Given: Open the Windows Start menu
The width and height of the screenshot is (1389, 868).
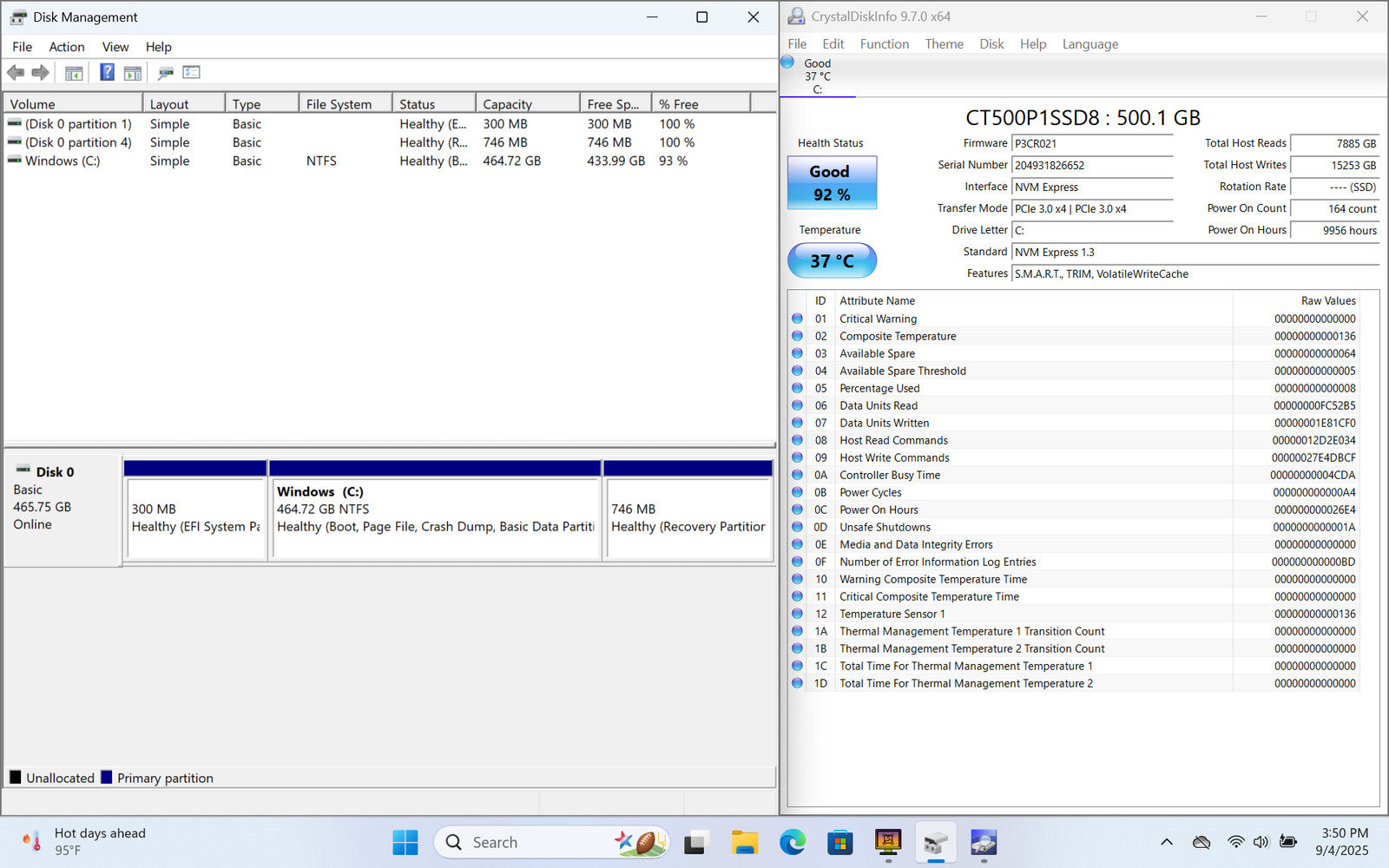Looking at the screenshot, I should point(405,842).
